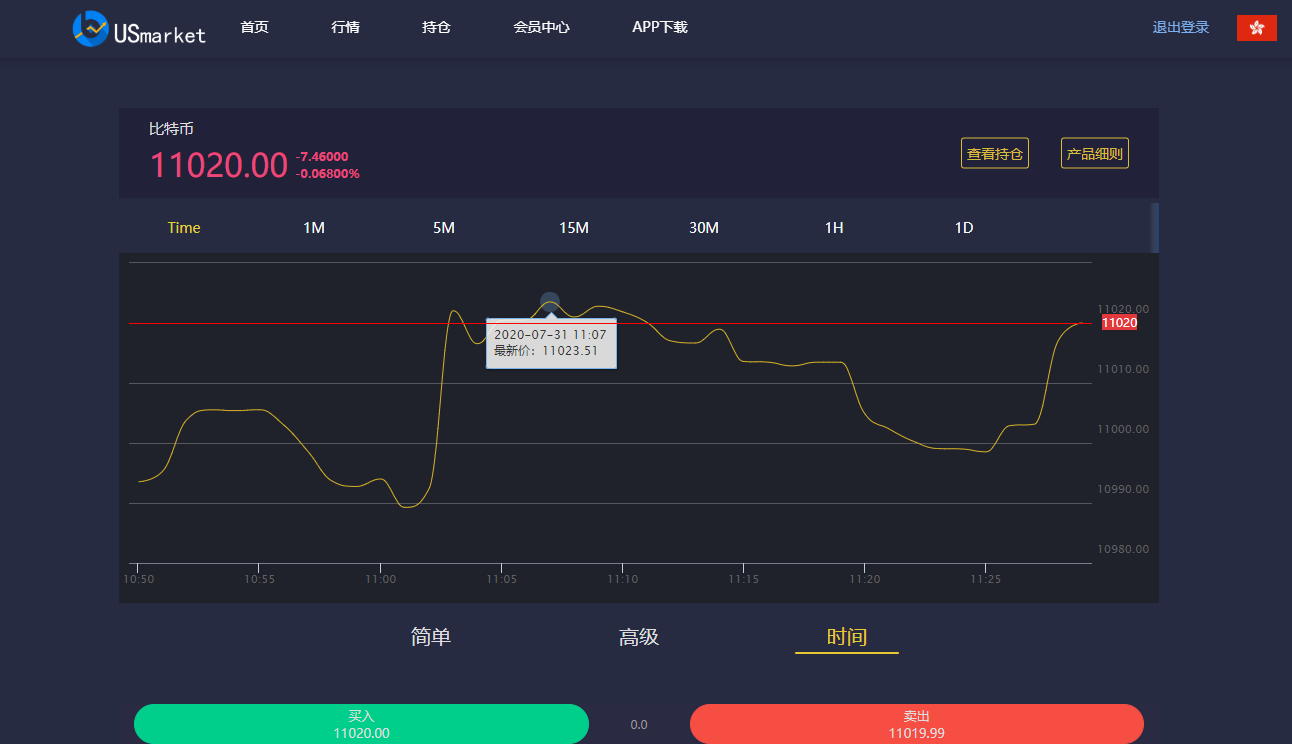Click the 11010.00 price axis label
This screenshot has height=744, width=1292.
tap(1123, 369)
